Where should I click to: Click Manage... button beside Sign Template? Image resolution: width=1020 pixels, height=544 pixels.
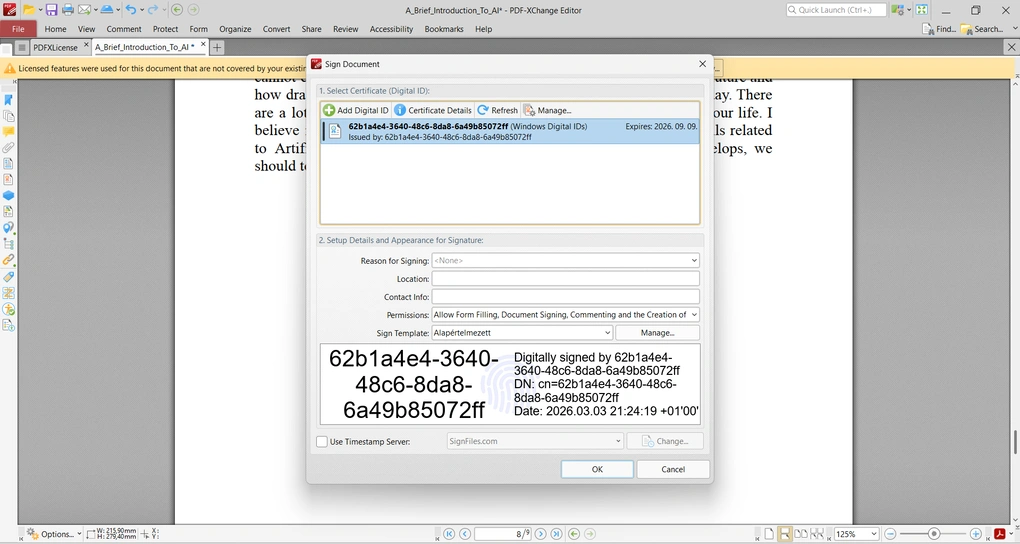click(657, 333)
